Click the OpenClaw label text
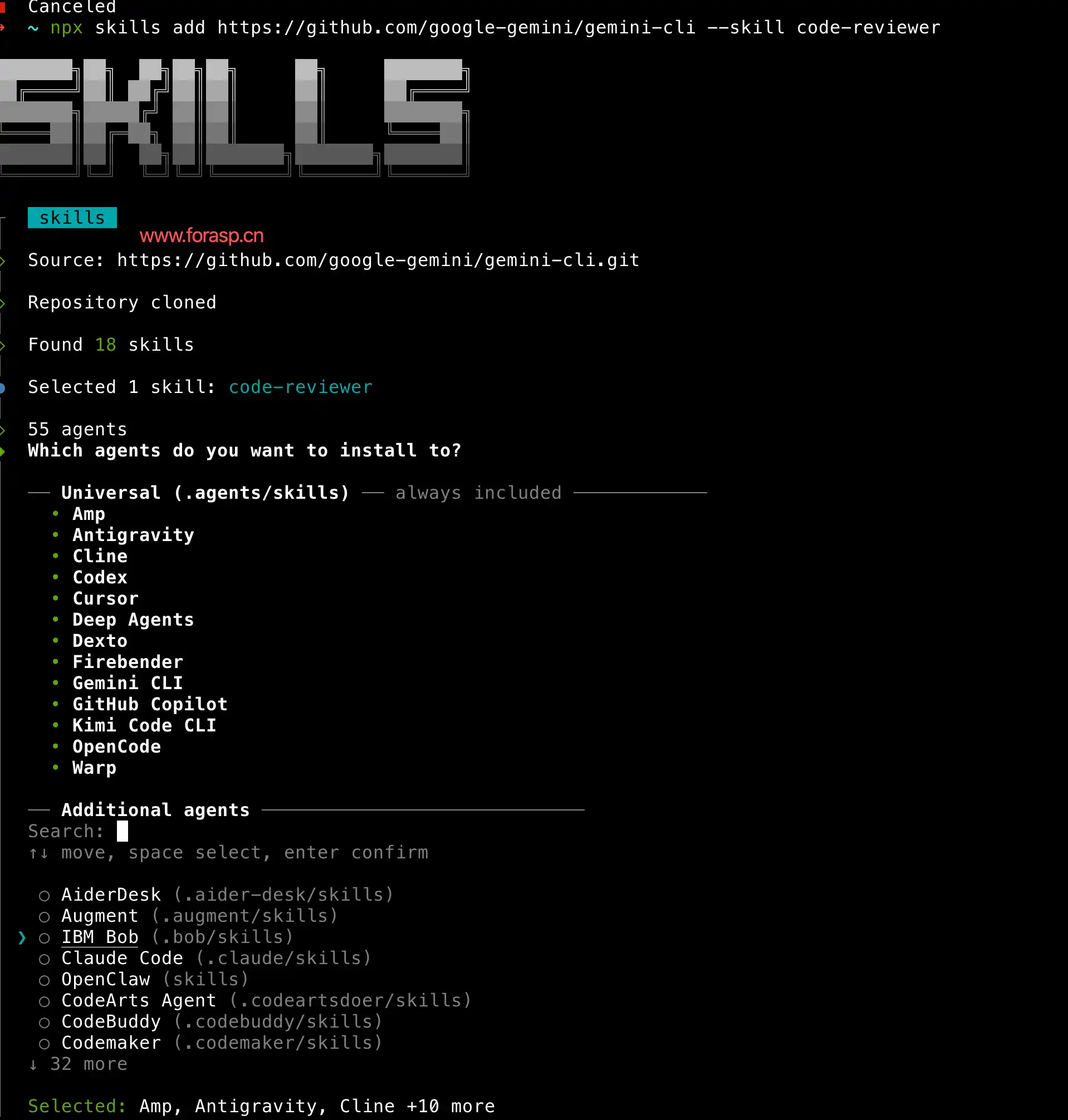Screen dimensions: 1068x1120 [105, 979]
